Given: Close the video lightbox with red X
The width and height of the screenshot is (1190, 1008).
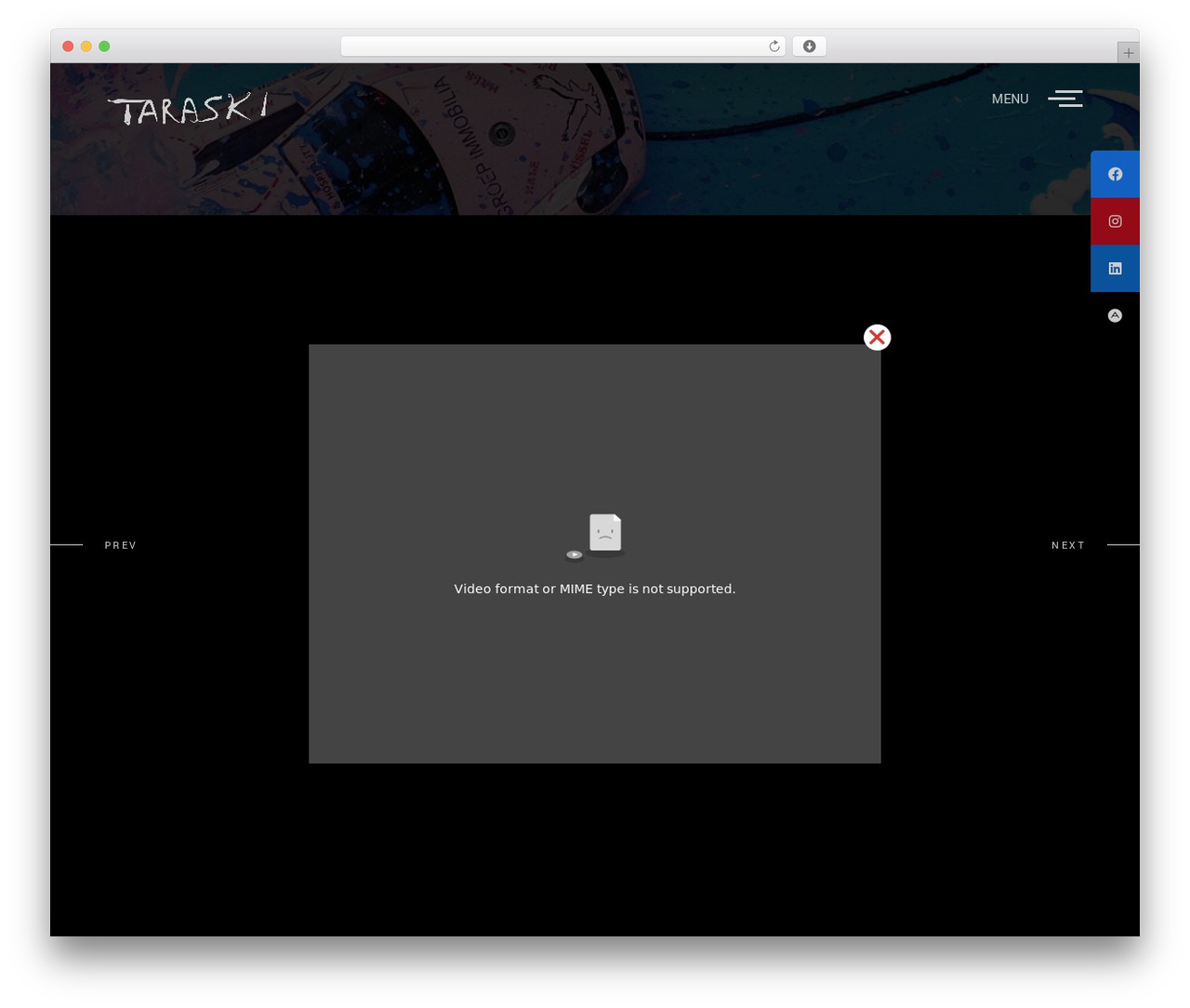Looking at the screenshot, I should tap(877, 338).
